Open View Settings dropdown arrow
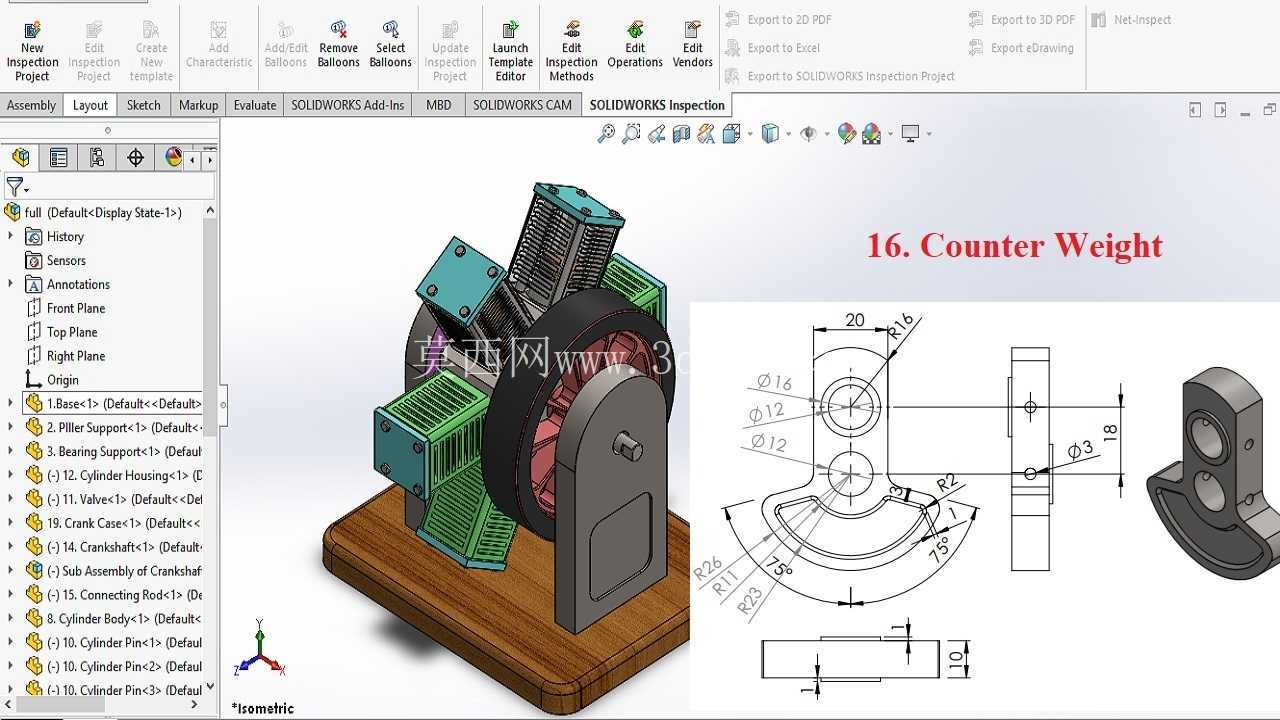Screen dimensions: 1280x720 [929, 134]
